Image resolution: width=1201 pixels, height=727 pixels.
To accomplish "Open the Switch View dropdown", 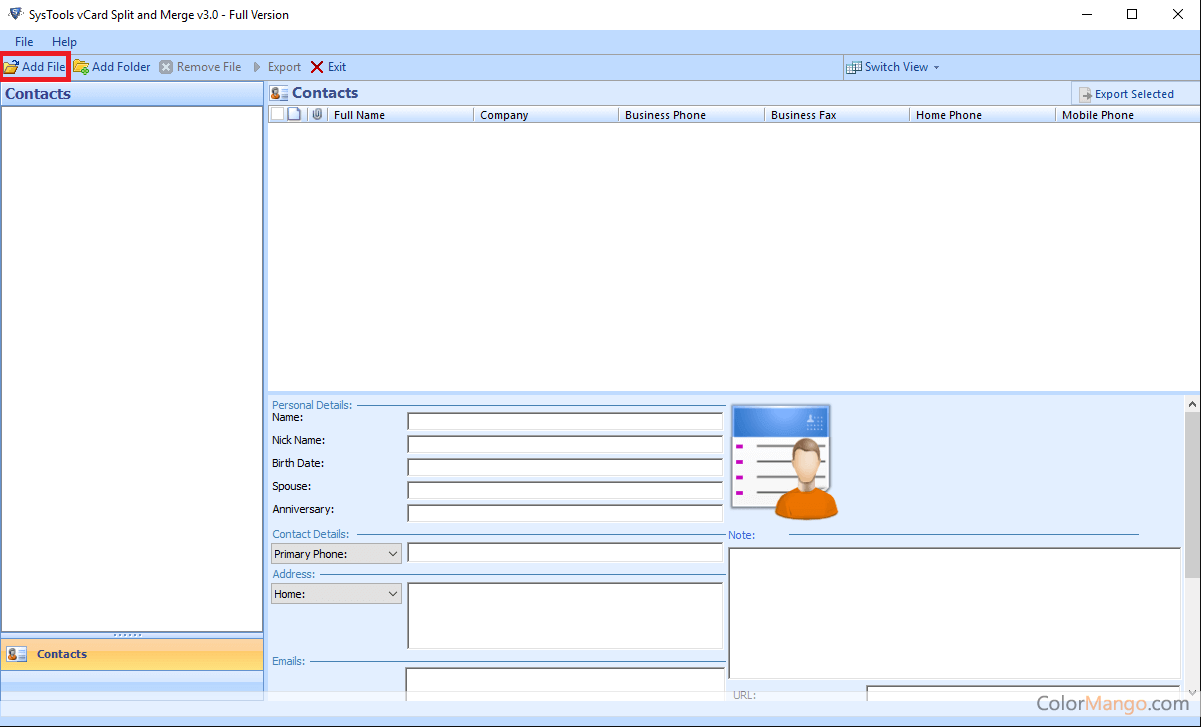I will [x=893, y=67].
